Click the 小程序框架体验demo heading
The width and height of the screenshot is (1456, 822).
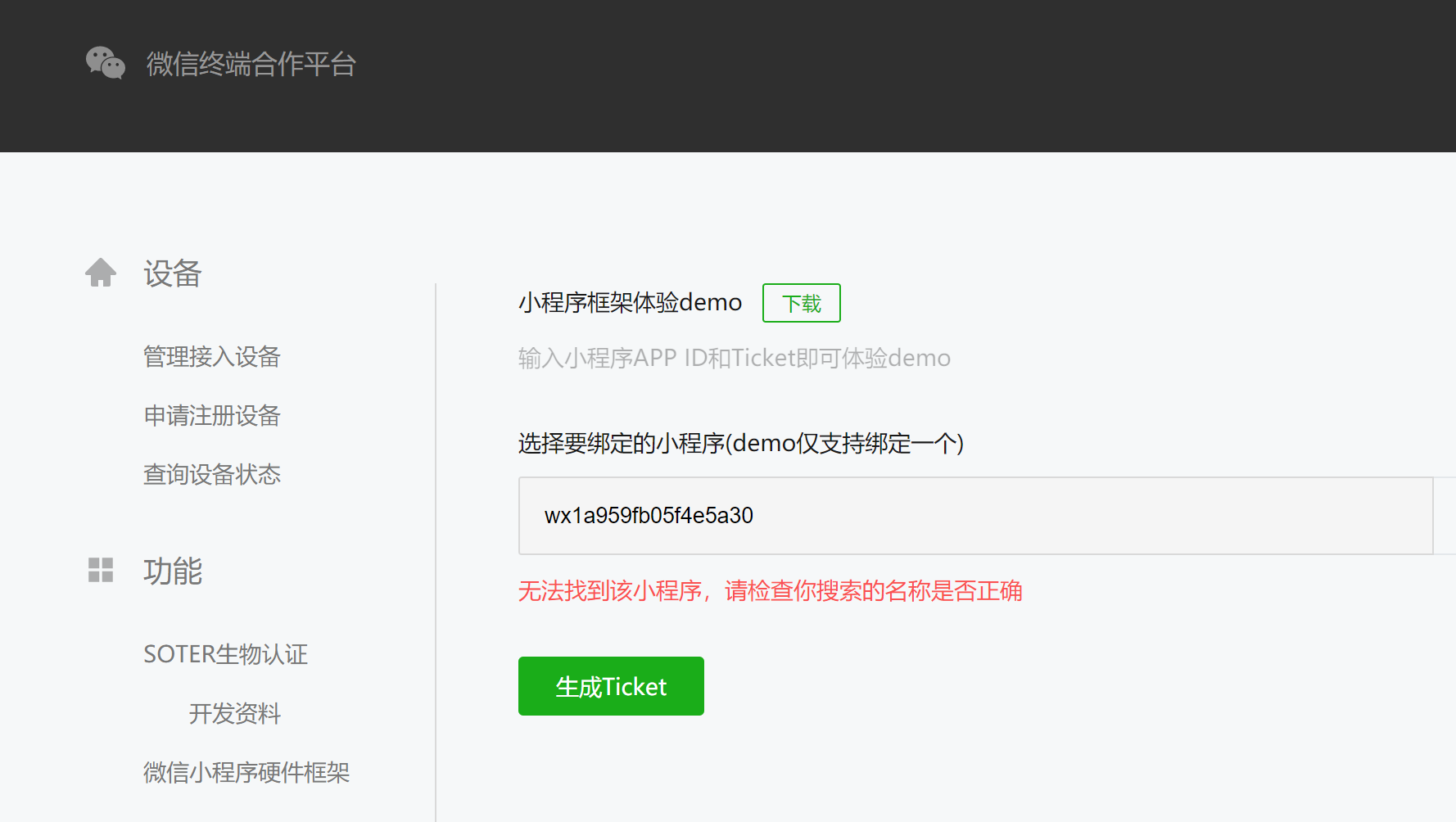630,303
